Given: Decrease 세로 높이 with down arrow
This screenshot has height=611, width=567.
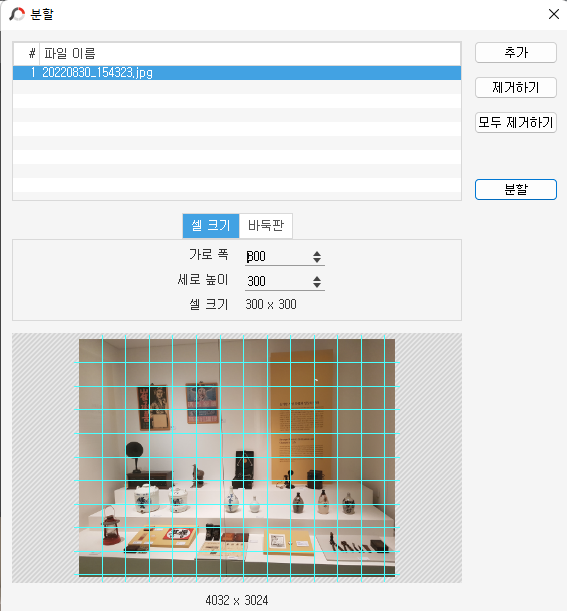Looking at the screenshot, I should (x=317, y=285).
